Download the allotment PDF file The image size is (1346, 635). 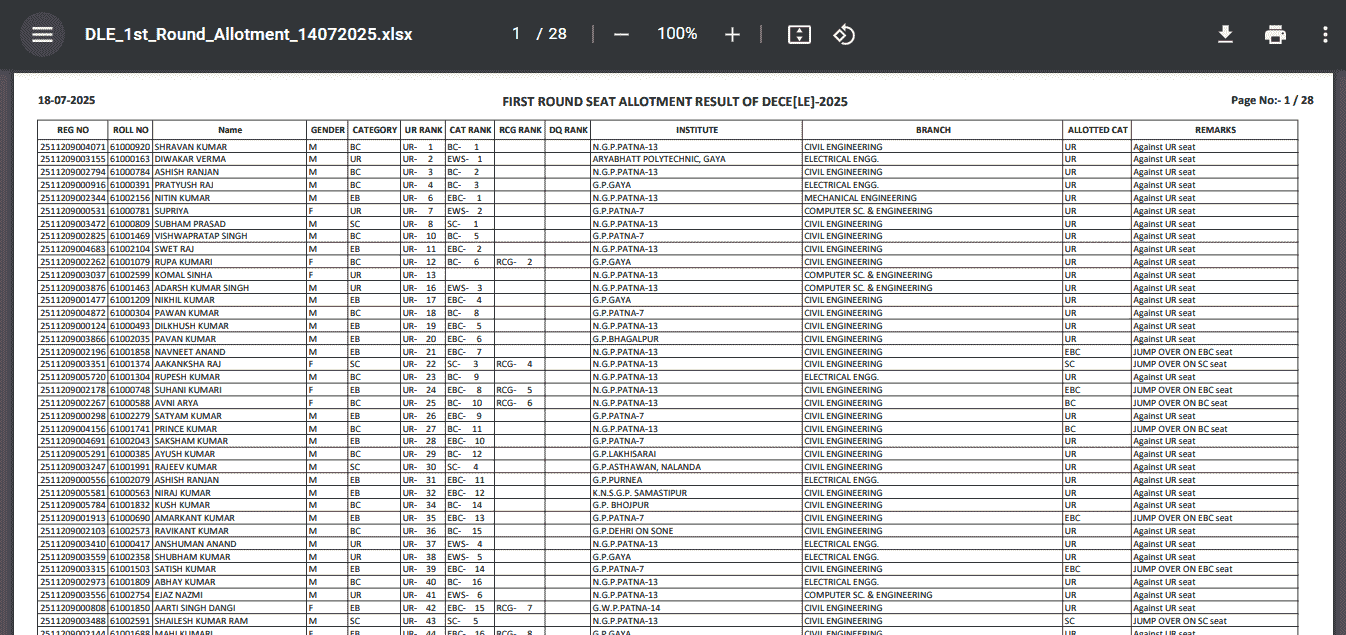[x=1225, y=34]
